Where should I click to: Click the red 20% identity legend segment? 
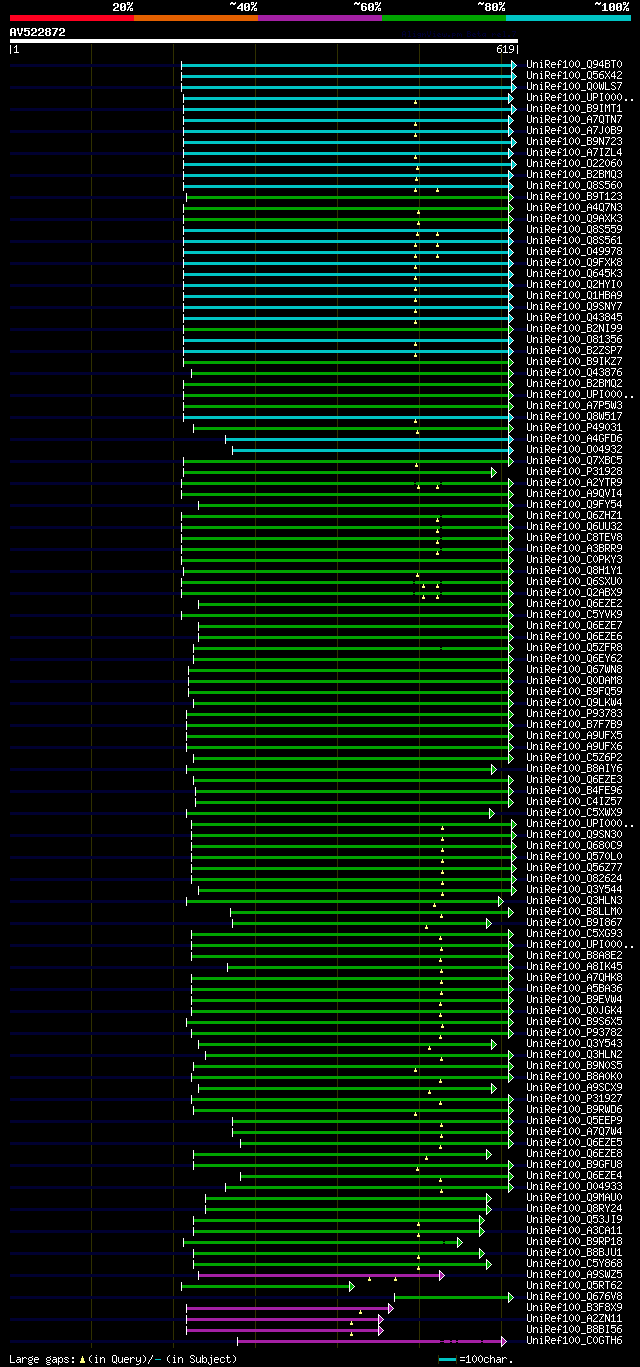click(71, 17)
